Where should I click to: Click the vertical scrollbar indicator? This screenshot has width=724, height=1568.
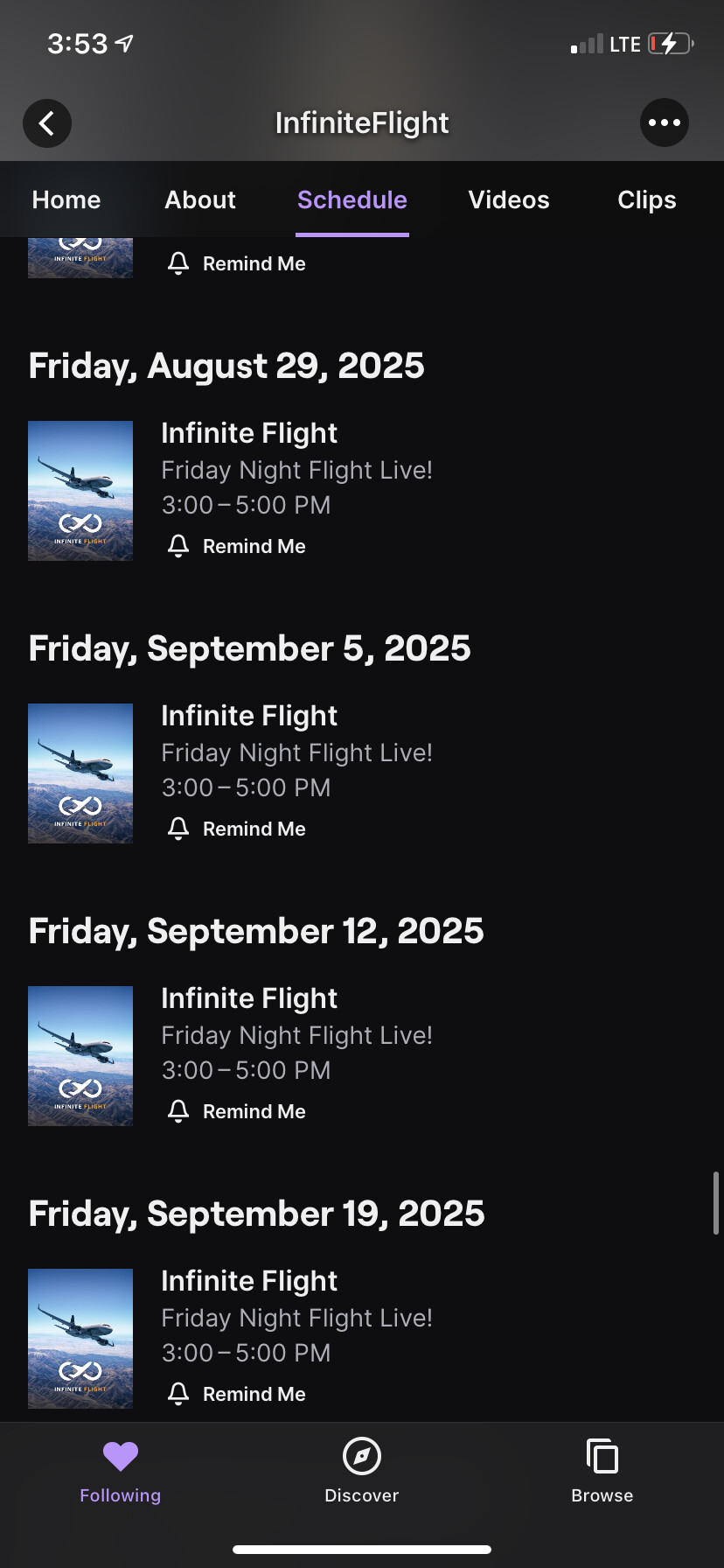716,1203
